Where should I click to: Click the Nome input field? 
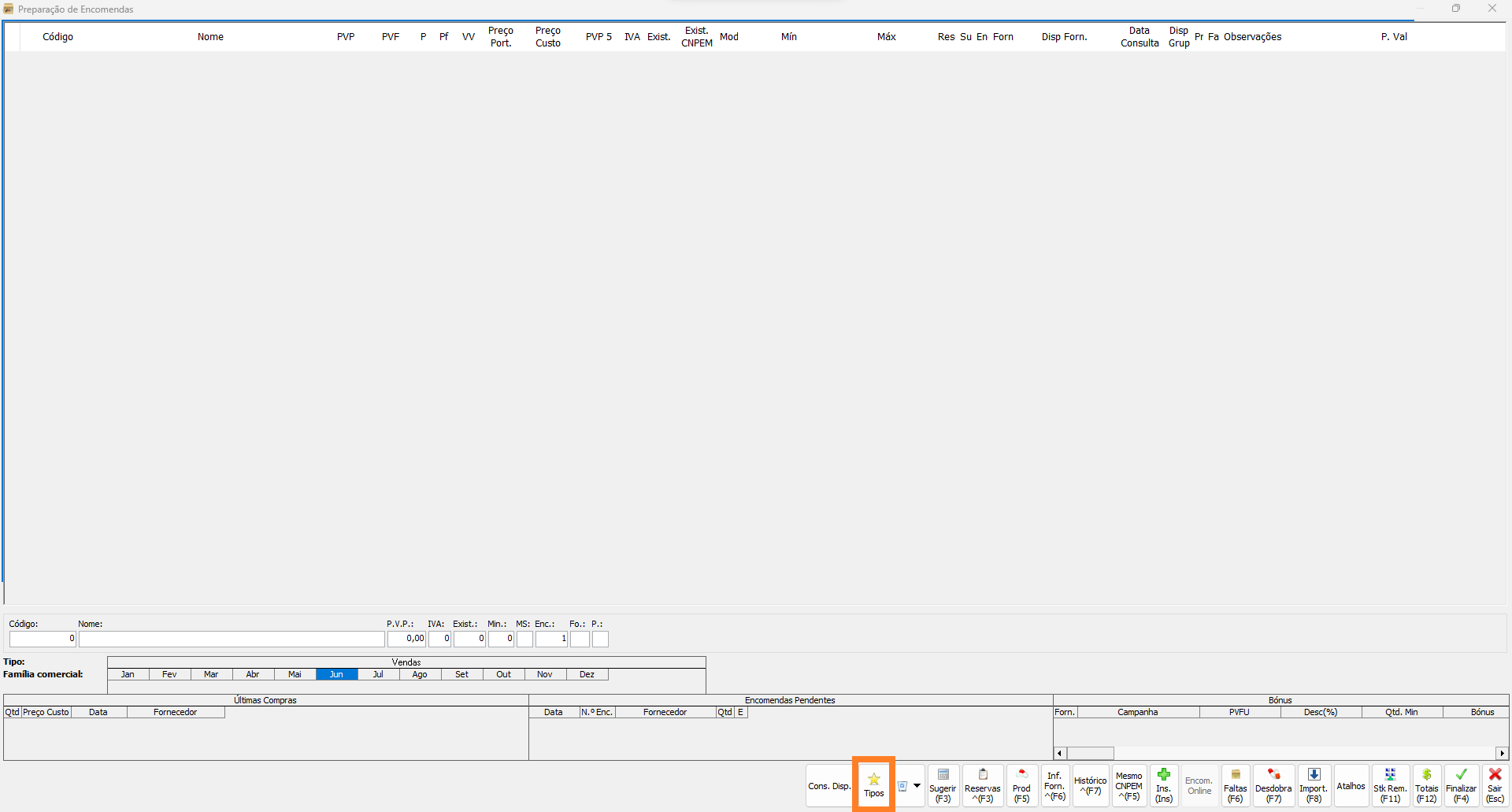click(x=232, y=639)
